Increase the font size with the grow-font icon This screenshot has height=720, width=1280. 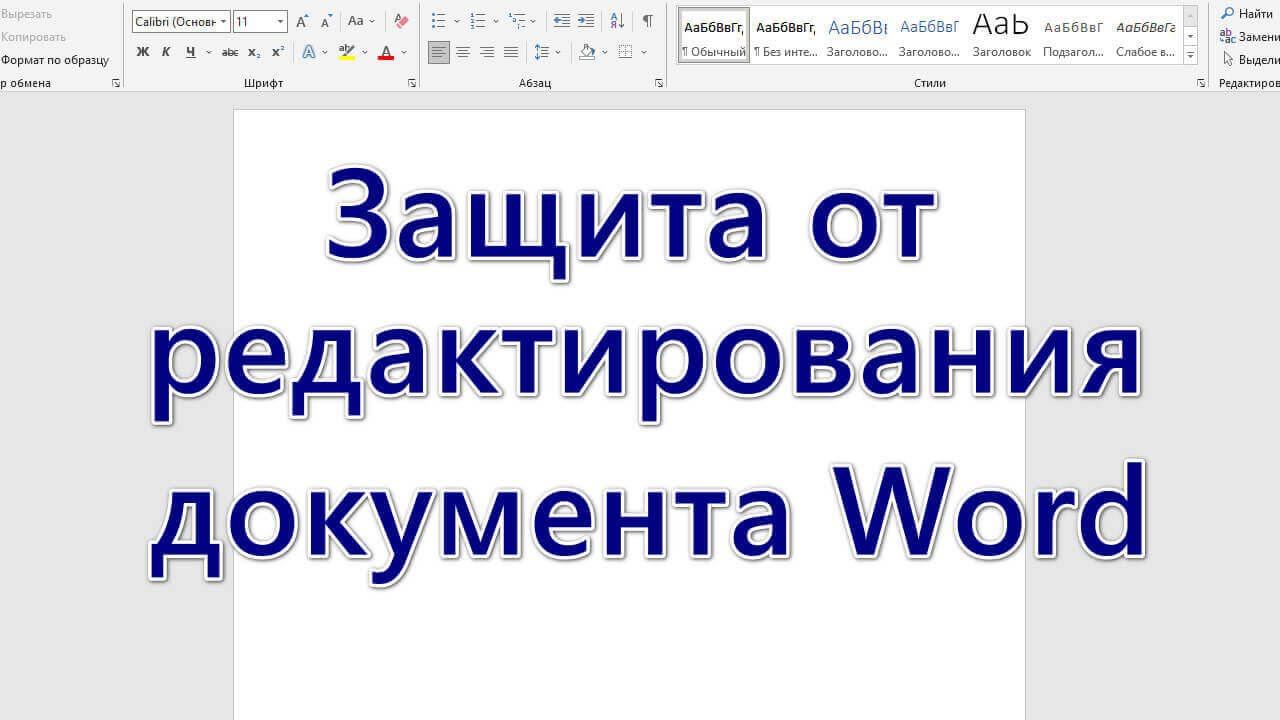click(x=302, y=21)
